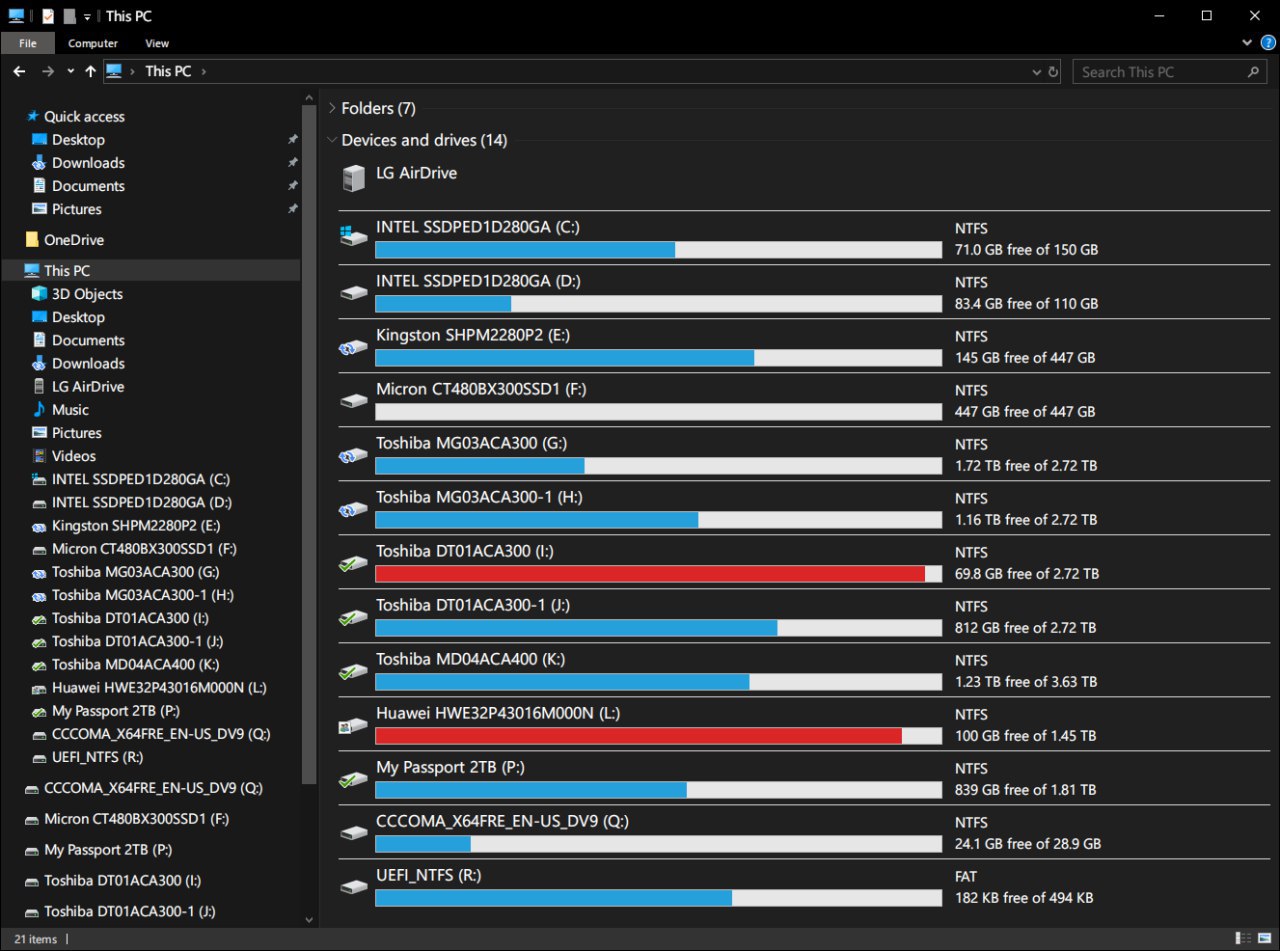Click the Kingston SHPM2280P2 (E:) drive icon
The height and width of the screenshot is (951, 1280).
(354, 346)
